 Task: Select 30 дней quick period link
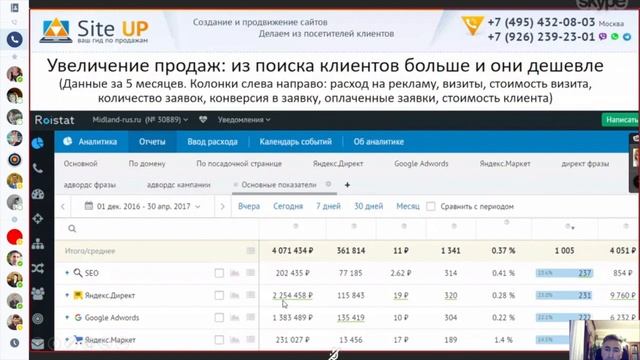pos(369,206)
